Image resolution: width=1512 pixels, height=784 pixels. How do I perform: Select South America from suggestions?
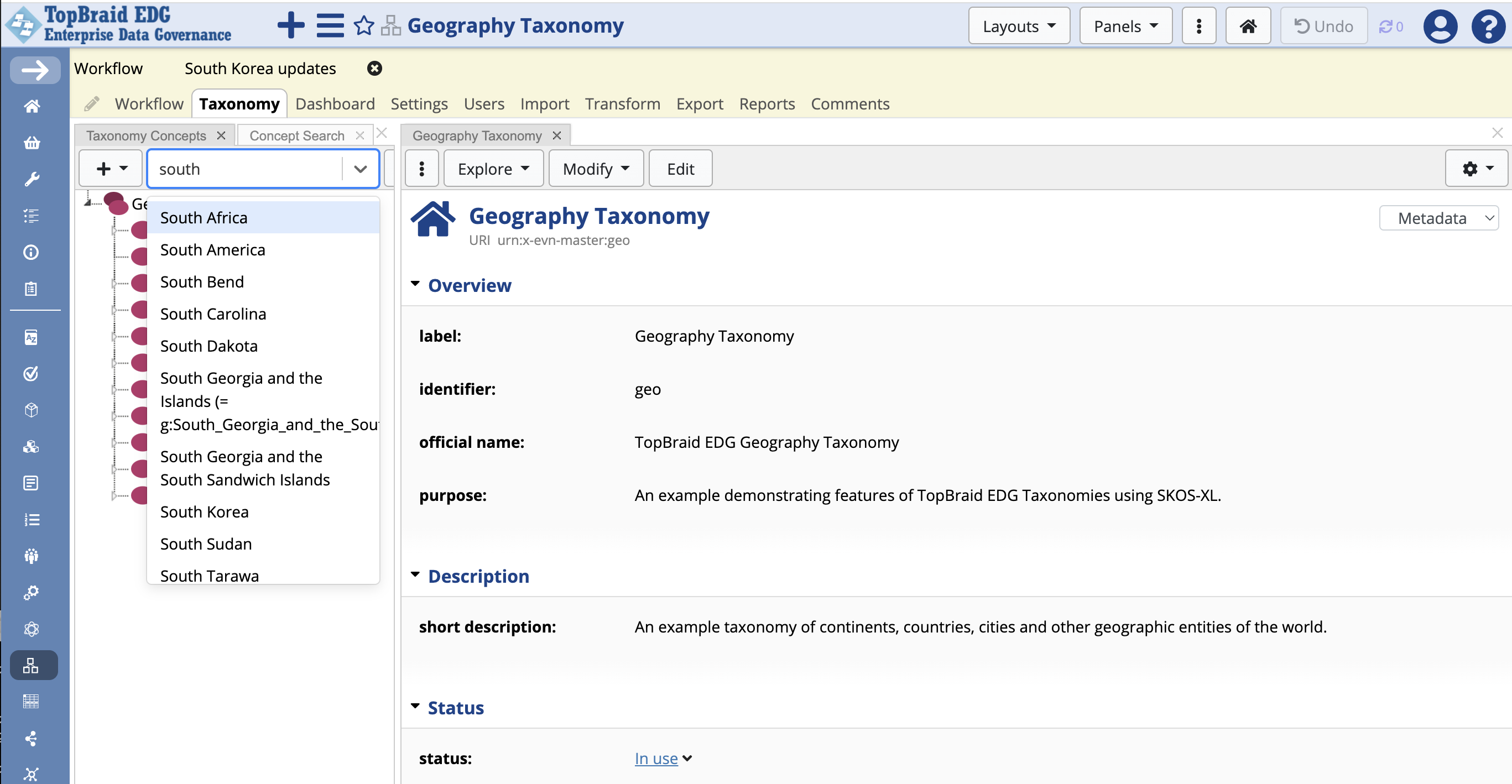(263, 250)
